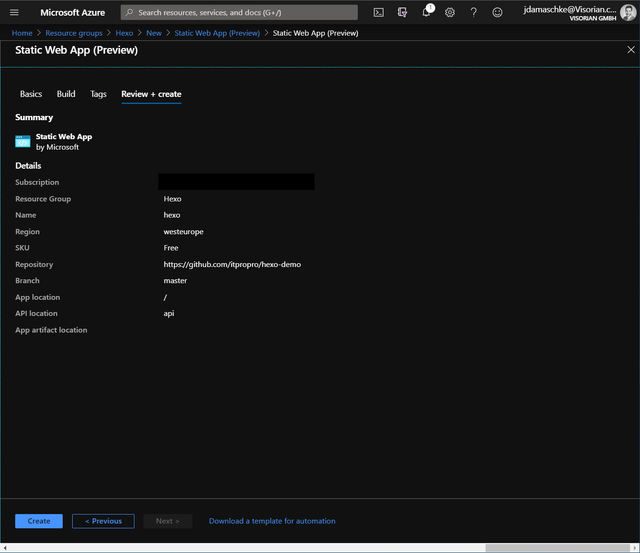This screenshot has height=553, width=640.
Task: Click the Previous button
Action: pos(103,521)
